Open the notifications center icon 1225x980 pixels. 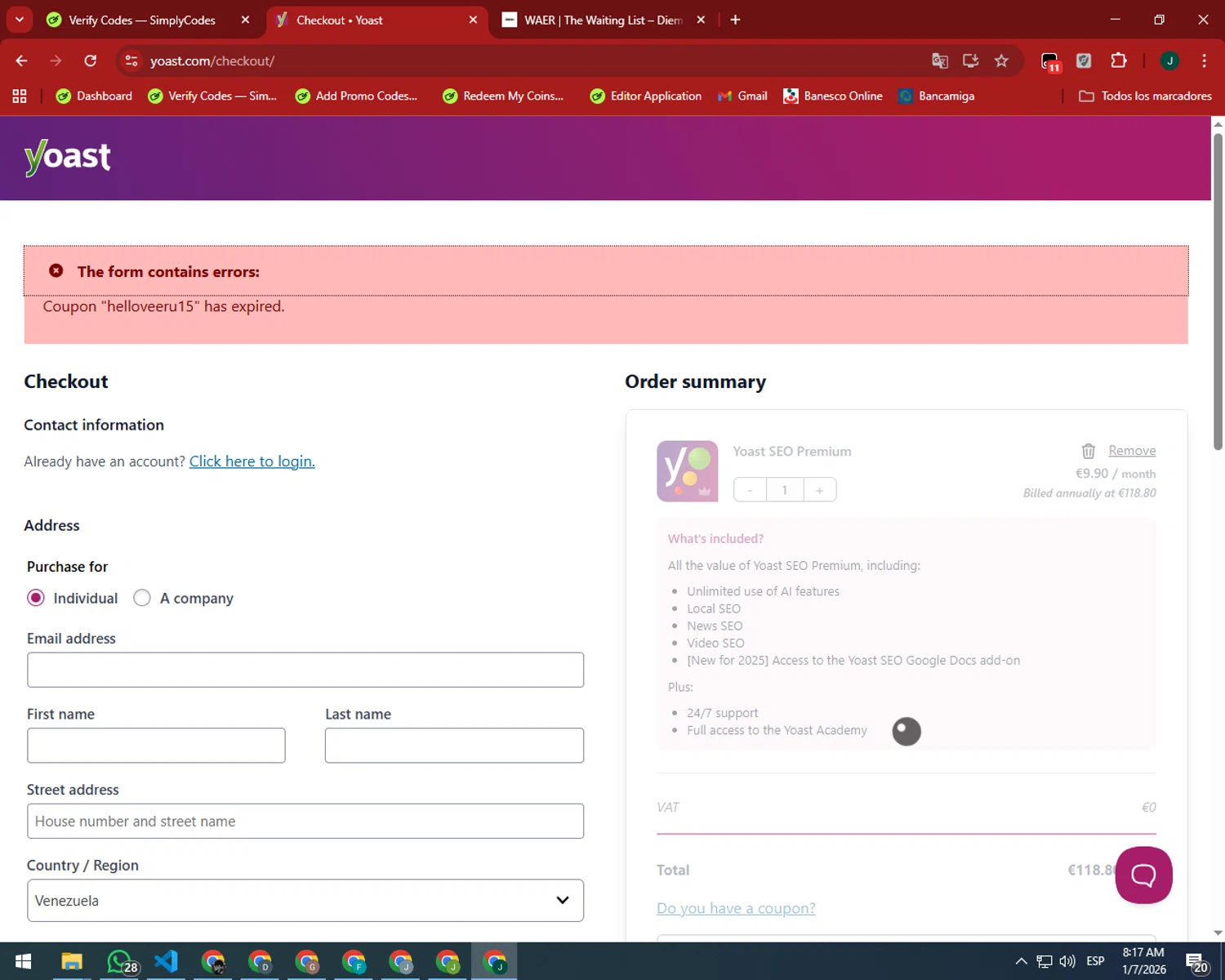(x=1196, y=962)
